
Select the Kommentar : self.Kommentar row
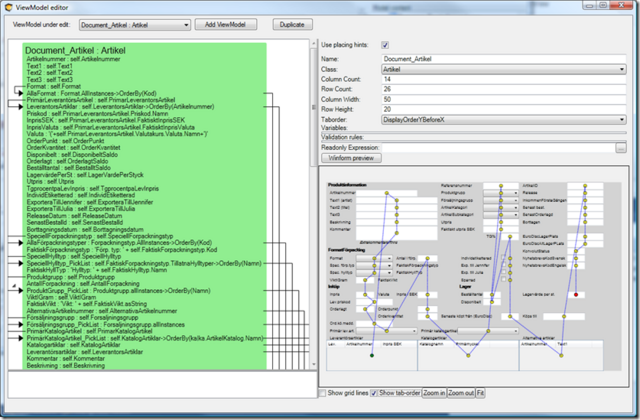(66, 359)
